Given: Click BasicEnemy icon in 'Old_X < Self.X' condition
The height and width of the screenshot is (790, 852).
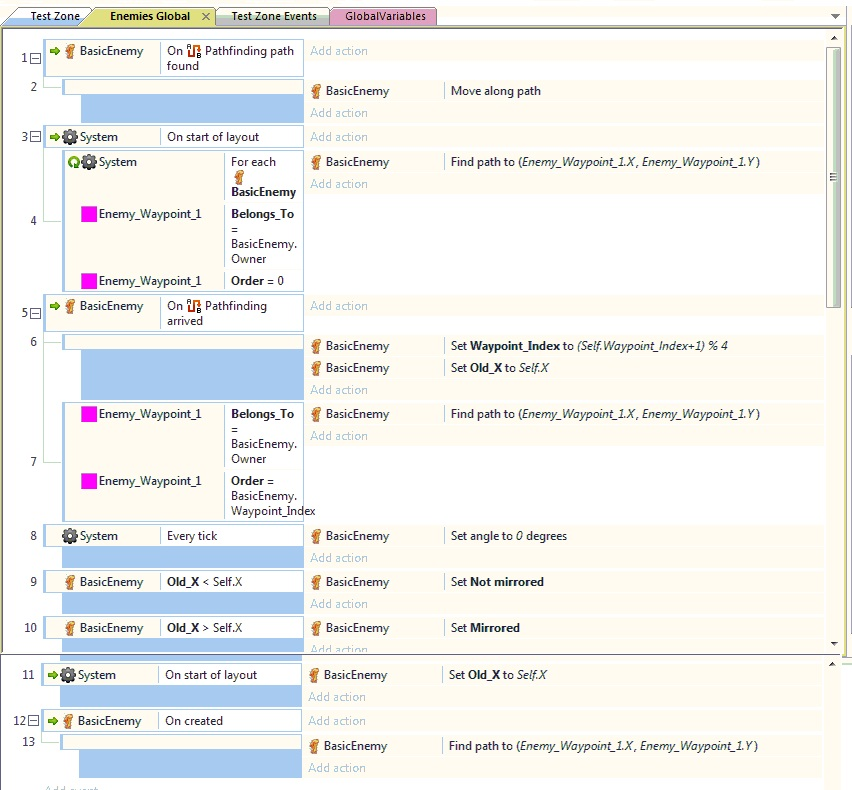Looking at the screenshot, I should 70,582.
